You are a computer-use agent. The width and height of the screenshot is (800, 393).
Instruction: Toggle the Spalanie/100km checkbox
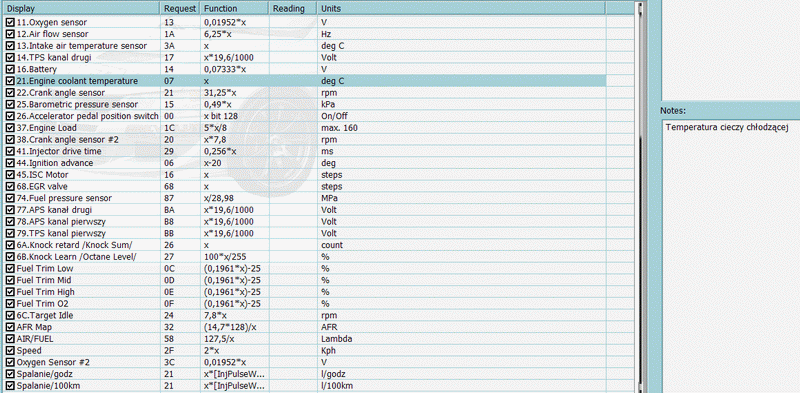pyautogui.click(x=10, y=386)
